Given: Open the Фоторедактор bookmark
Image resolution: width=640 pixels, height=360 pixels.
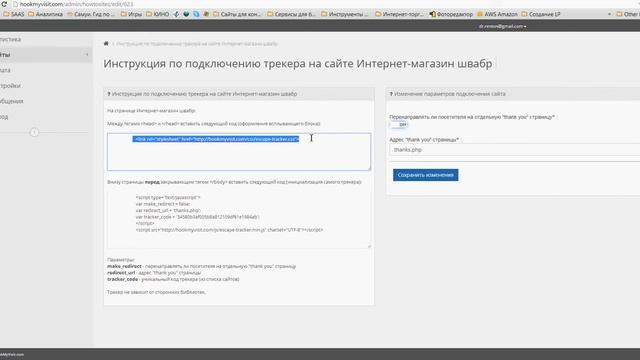Looking at the screenshot, I should (x=451, y=14).
